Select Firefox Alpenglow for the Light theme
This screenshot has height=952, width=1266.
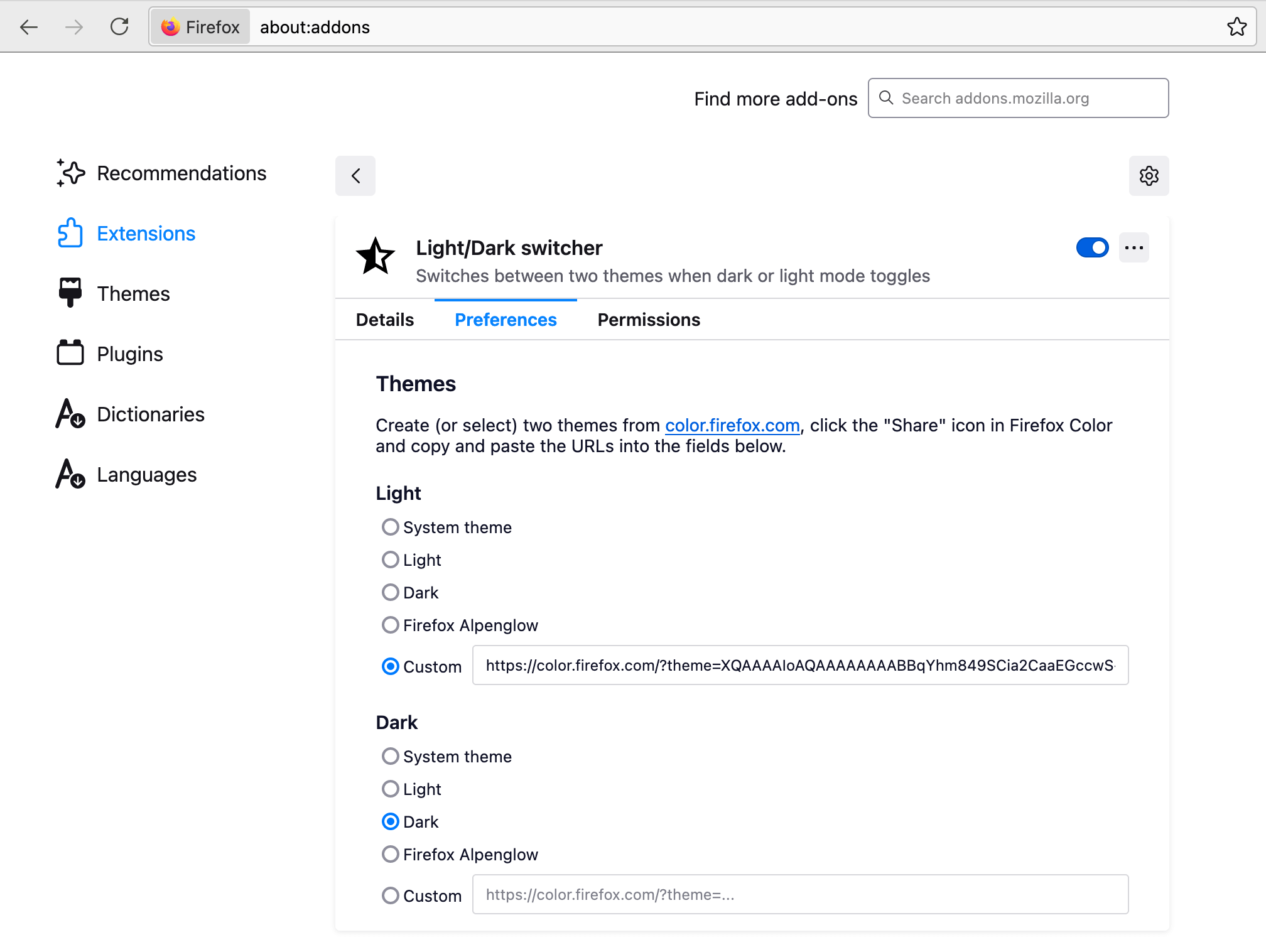click(x=391, y=625)
